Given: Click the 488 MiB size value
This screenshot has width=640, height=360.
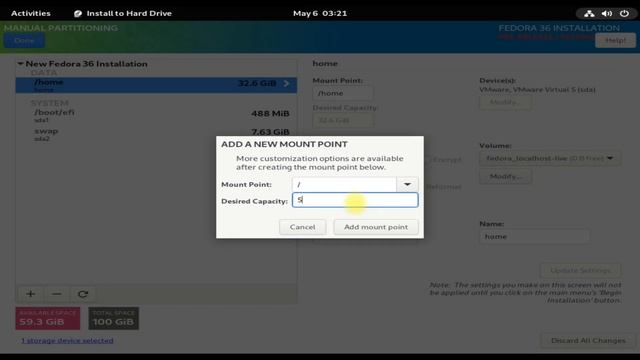Looking at the screenshot, I should (270, 113).
